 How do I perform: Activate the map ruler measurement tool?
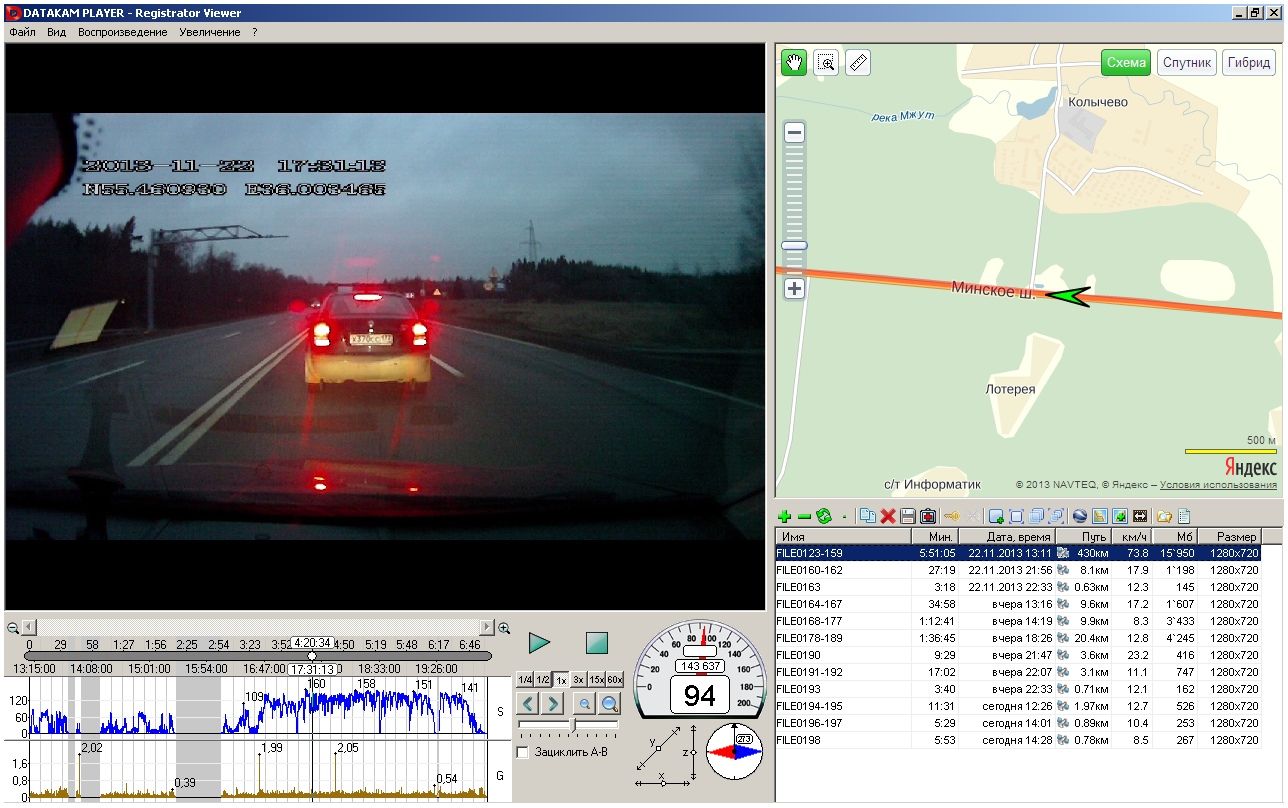point(857,63)
